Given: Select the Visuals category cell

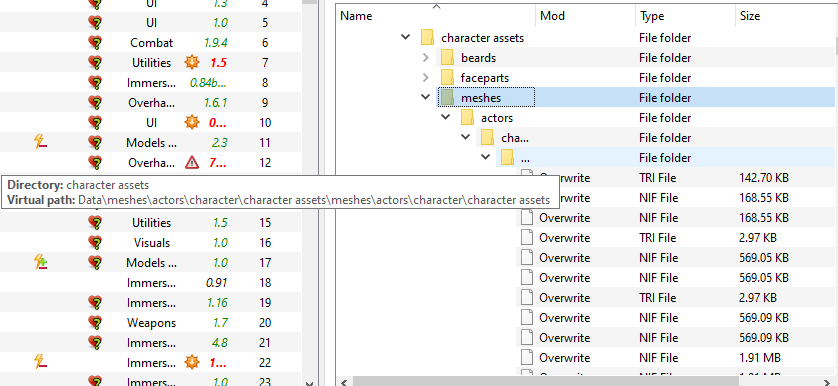Looking at the screenshot, I should [x=152, y=243].
